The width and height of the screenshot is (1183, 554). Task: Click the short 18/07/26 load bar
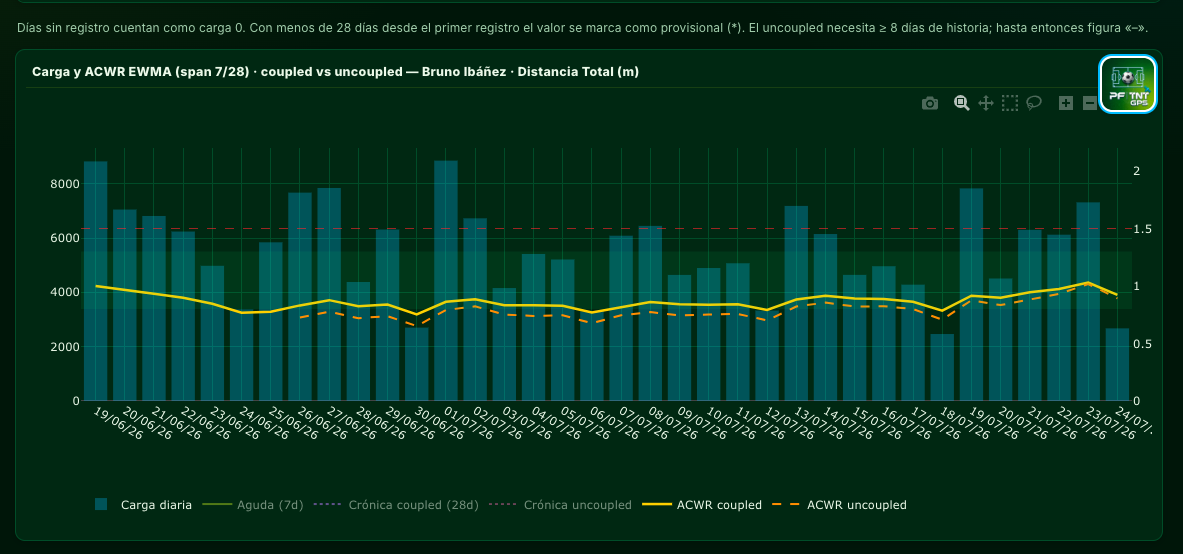(942, 368)
